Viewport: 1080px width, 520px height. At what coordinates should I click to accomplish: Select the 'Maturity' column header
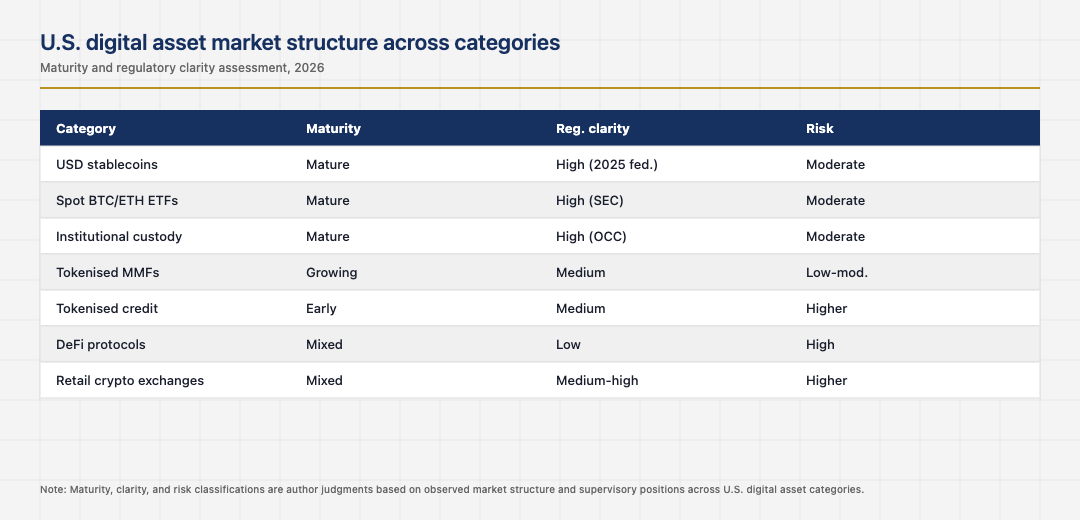tap(333, 129)
